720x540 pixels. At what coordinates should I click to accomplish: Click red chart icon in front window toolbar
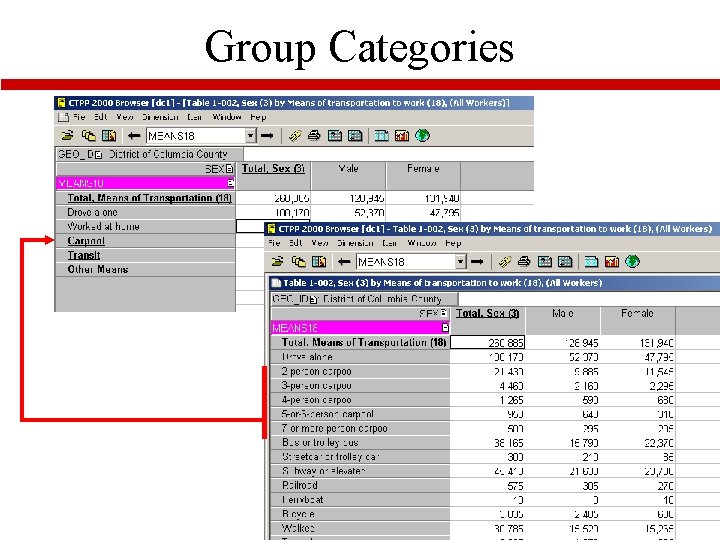[x=612, y=262]
